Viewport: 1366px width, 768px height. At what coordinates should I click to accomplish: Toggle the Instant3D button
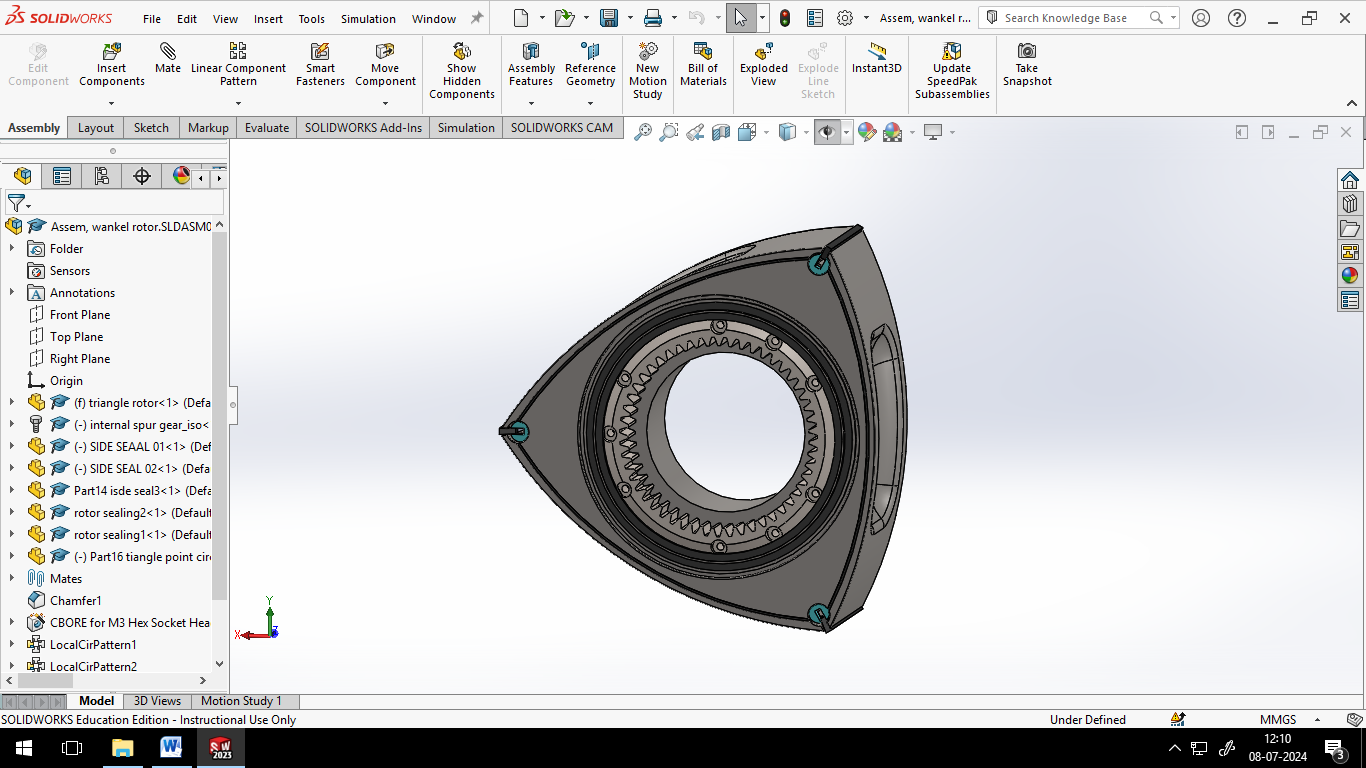pyautogui.click(x=877, y=58)
